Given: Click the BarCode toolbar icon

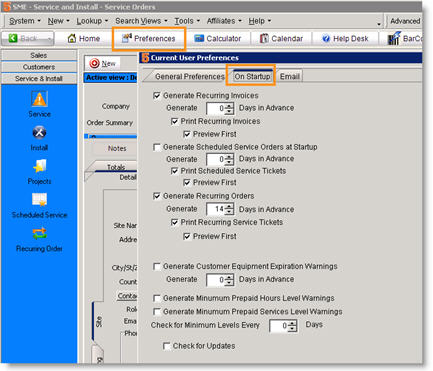Looking at the screenshot, I should tap(404, 39).
